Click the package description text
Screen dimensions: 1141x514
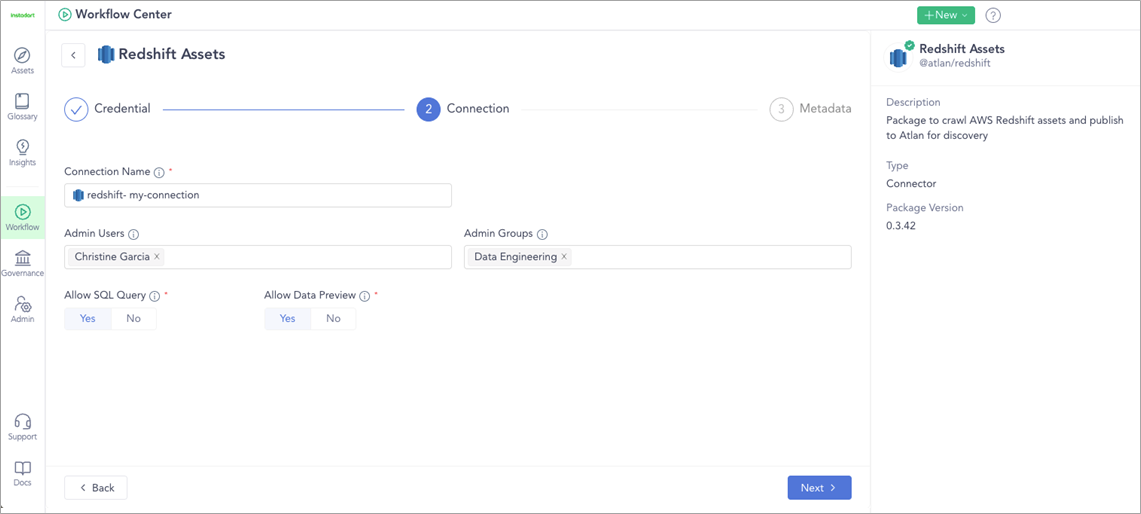coord(1005,127)
